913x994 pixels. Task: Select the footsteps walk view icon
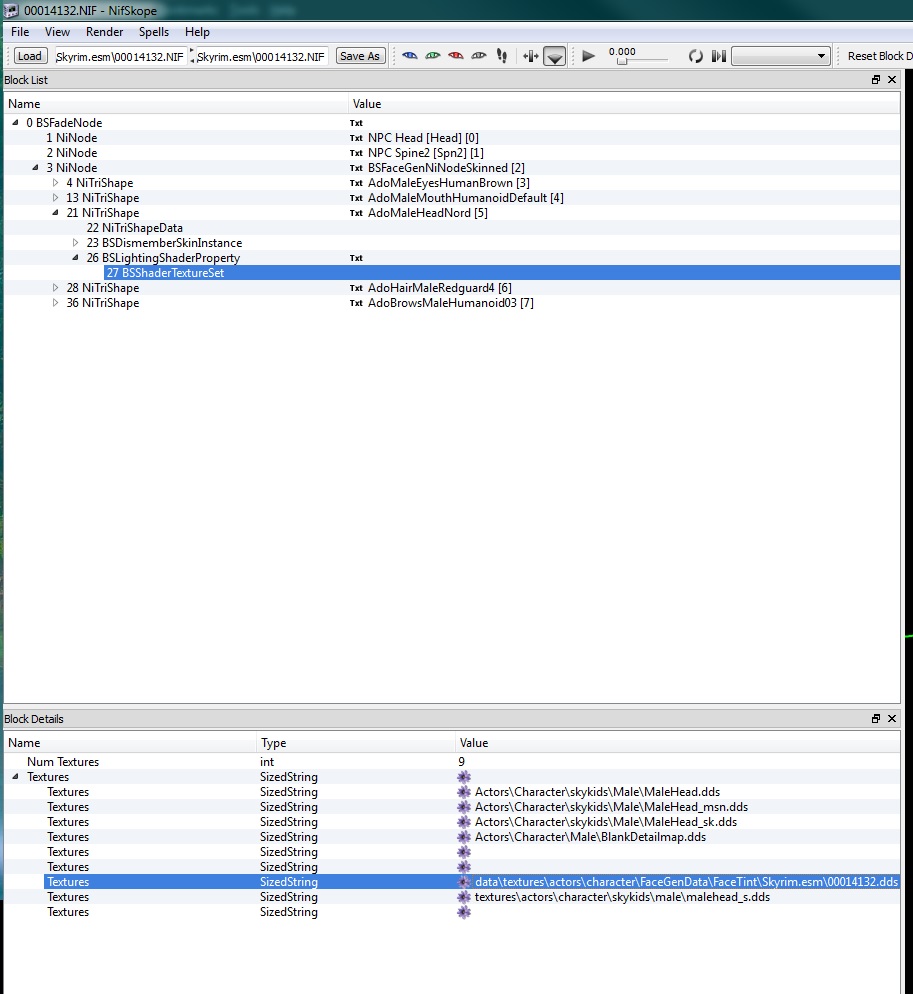tap(502, 56)
